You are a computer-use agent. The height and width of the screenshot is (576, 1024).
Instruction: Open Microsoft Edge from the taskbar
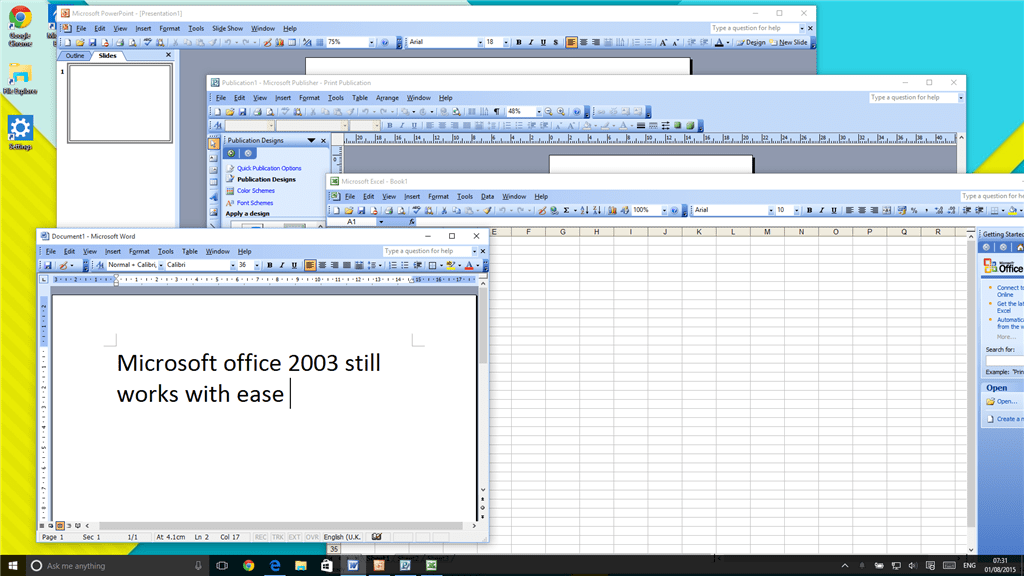pyautogui.click(x=275, y=566)
